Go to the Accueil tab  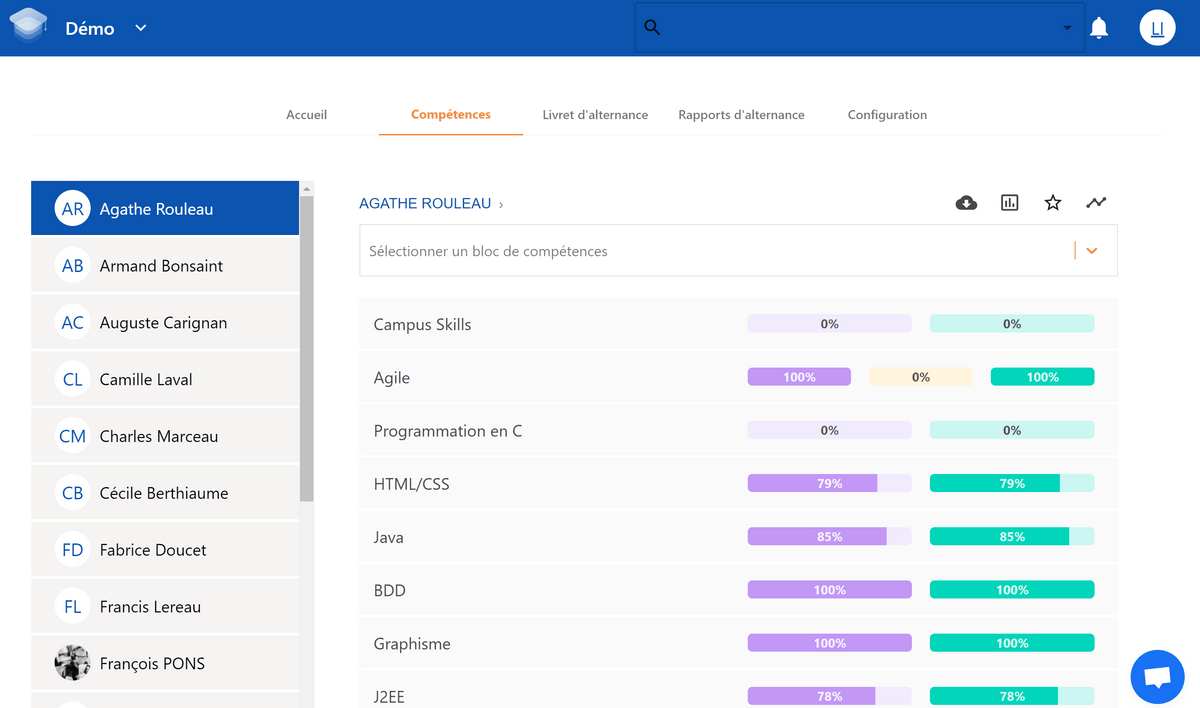pyautogui.click(x=307, y=115)
